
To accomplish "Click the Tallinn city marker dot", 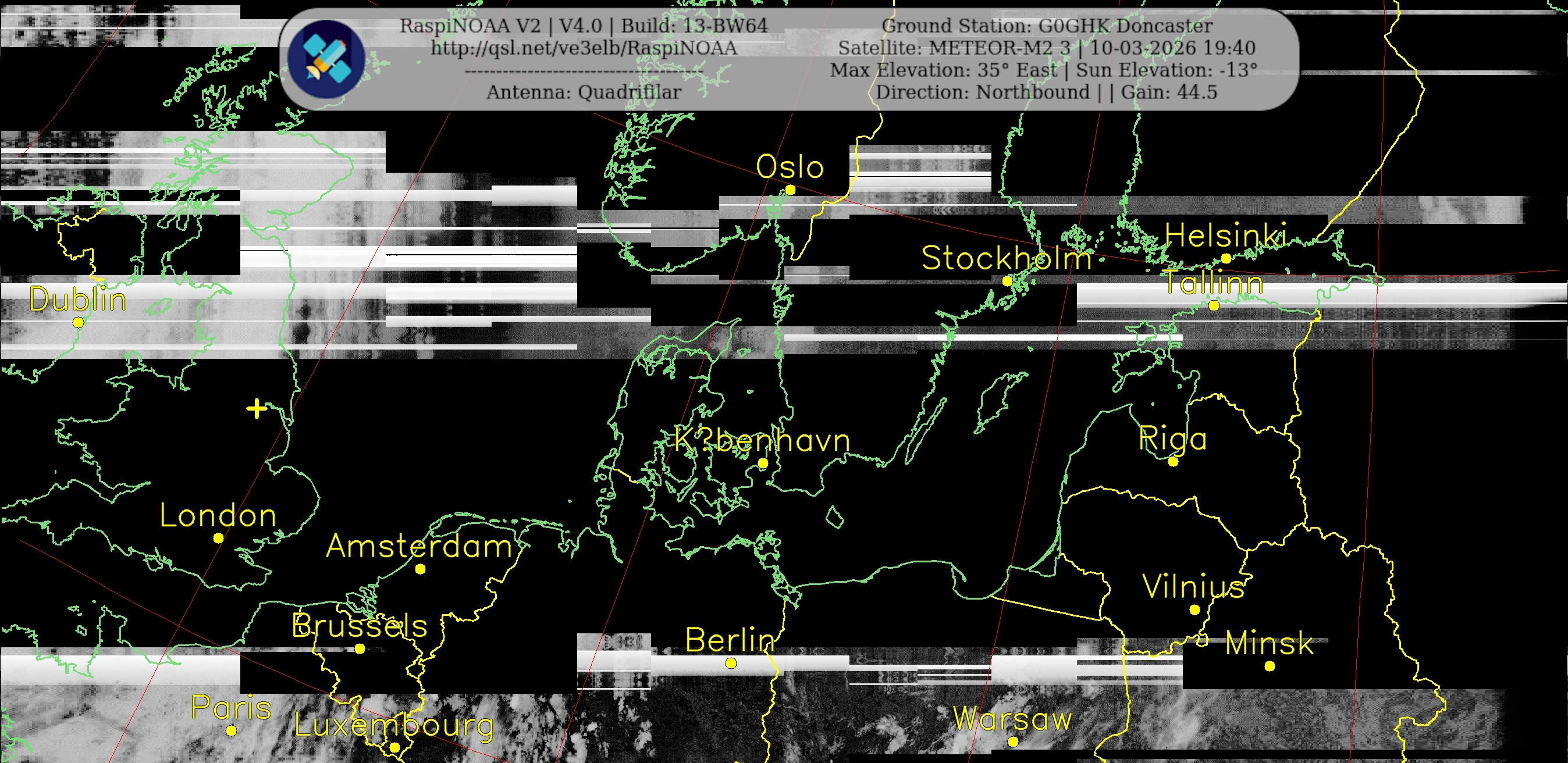I will point(1214,305).
